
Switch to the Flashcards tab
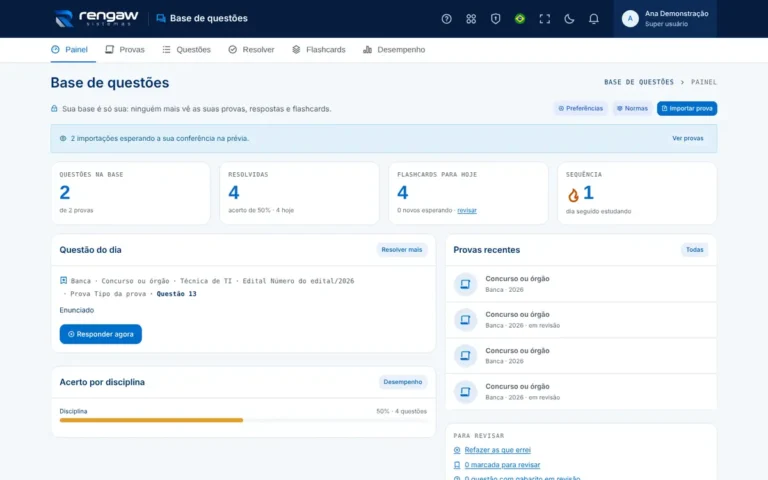click(319, 49)
